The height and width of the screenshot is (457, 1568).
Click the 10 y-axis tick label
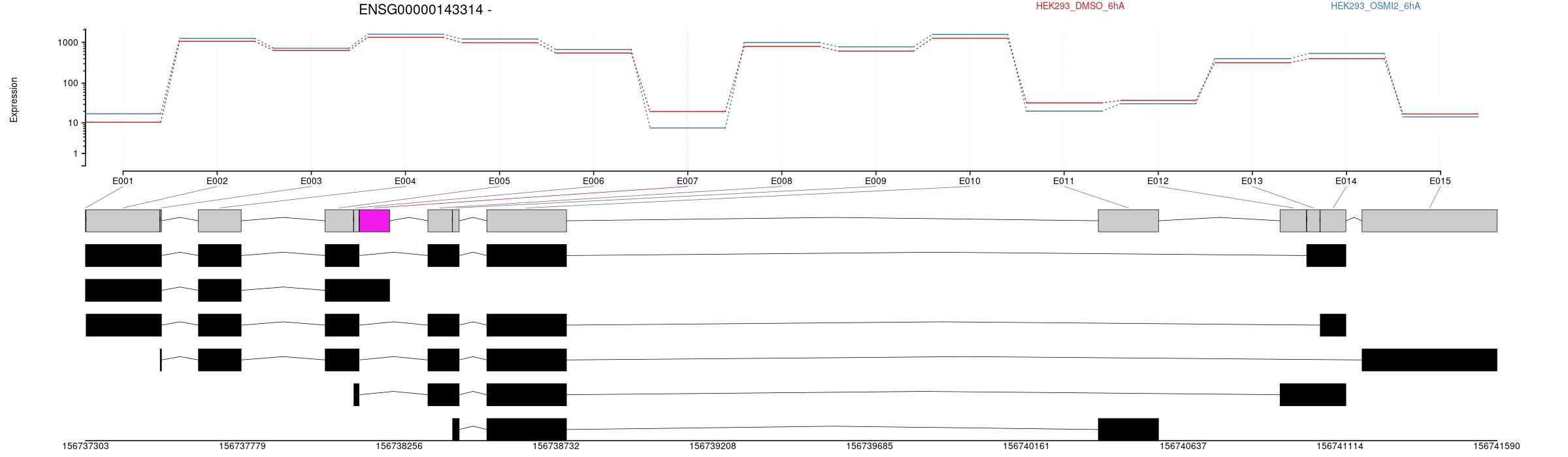pos(73,123)
